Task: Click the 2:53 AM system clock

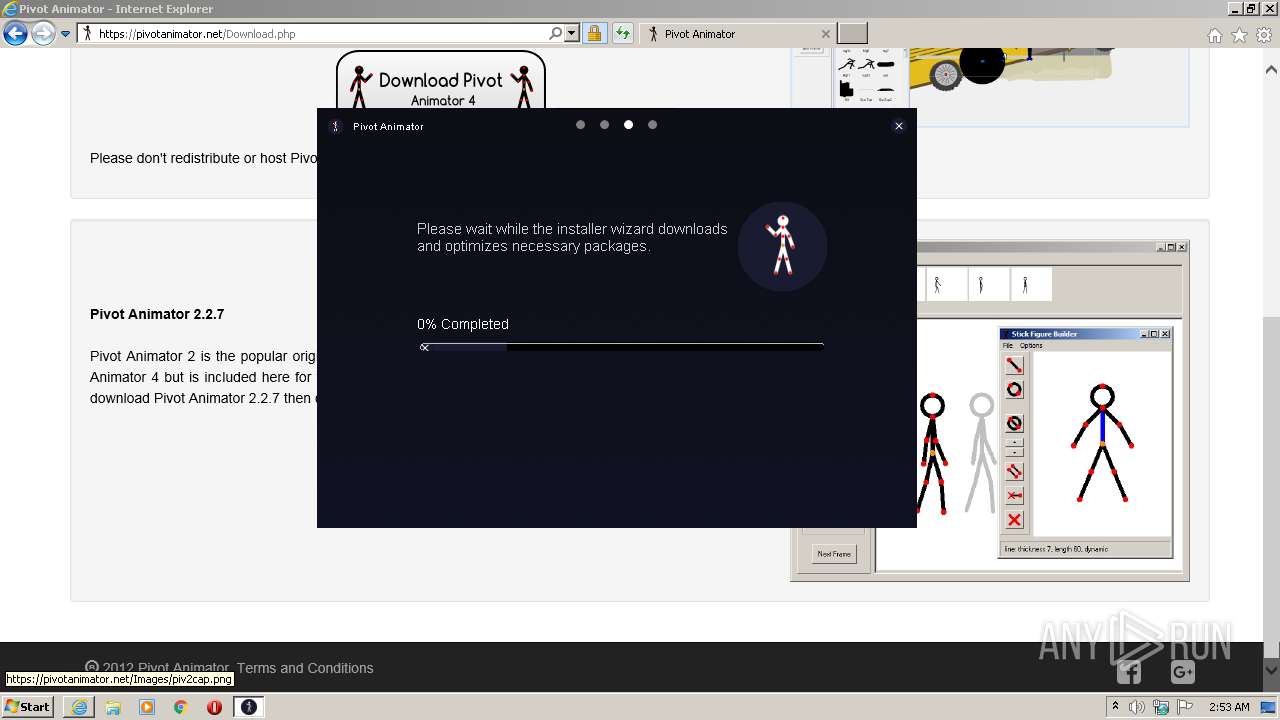Action: click(1229, 707)
